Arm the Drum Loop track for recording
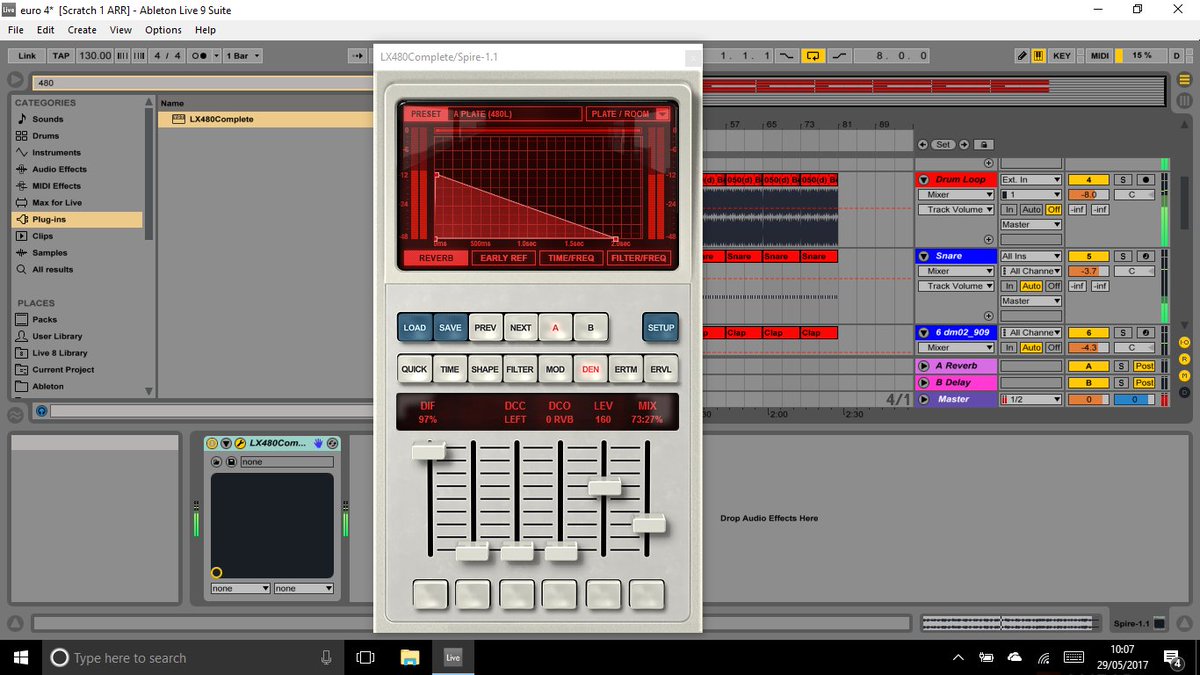This screenshot has height=675, width=1200. [x=1144, y=180]
